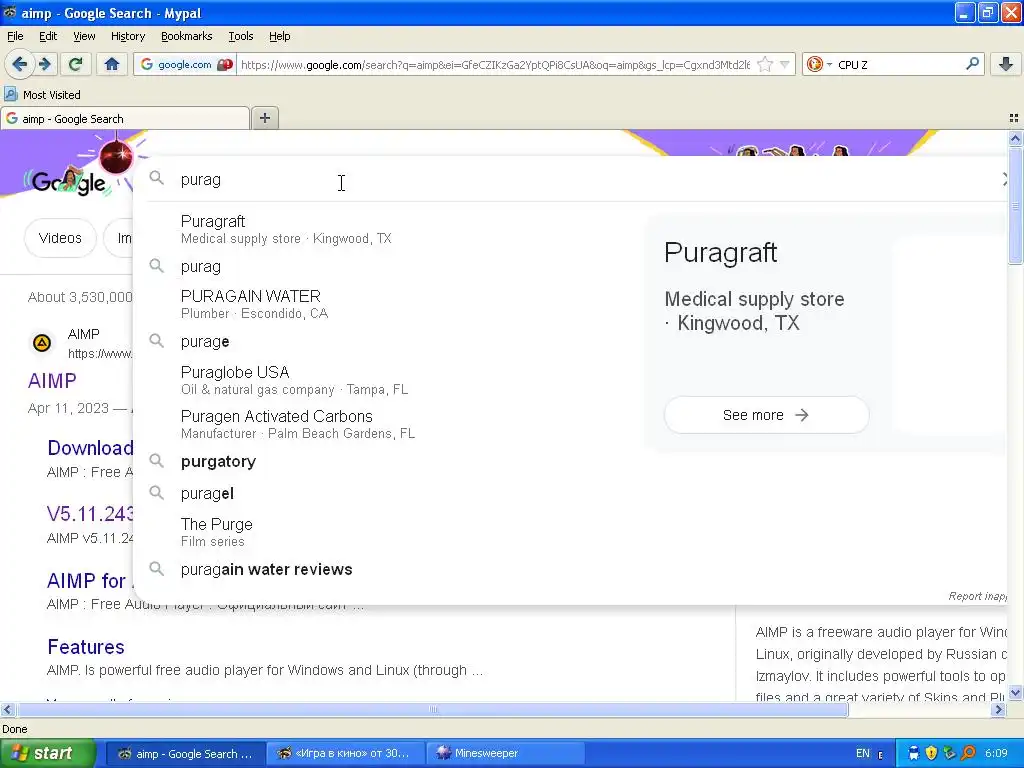Select the aimp - Google Search tab

tap(125, 119)
